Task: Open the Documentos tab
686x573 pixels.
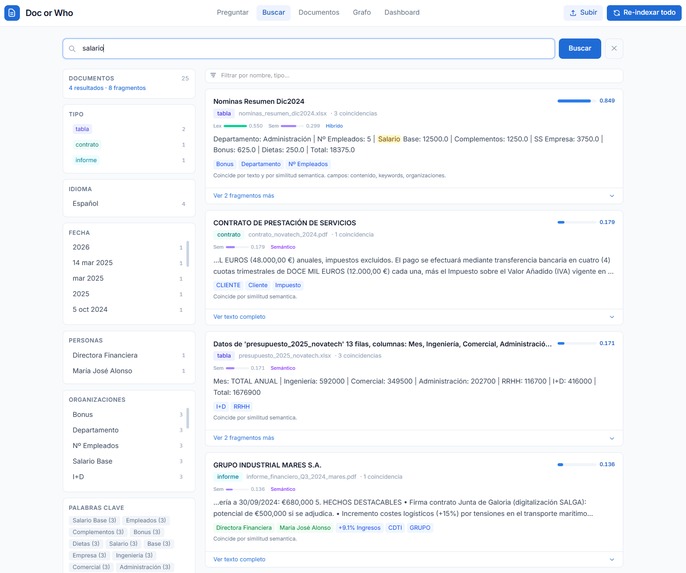Action: tap(318, 12)
